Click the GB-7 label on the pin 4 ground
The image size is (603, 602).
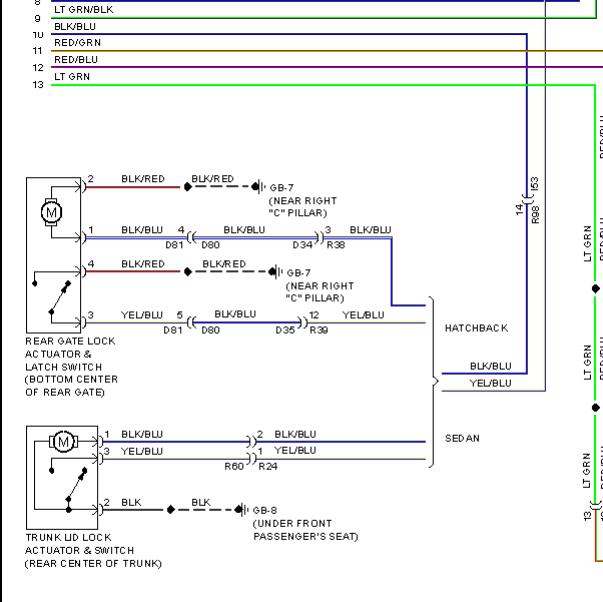coord(298,273)
